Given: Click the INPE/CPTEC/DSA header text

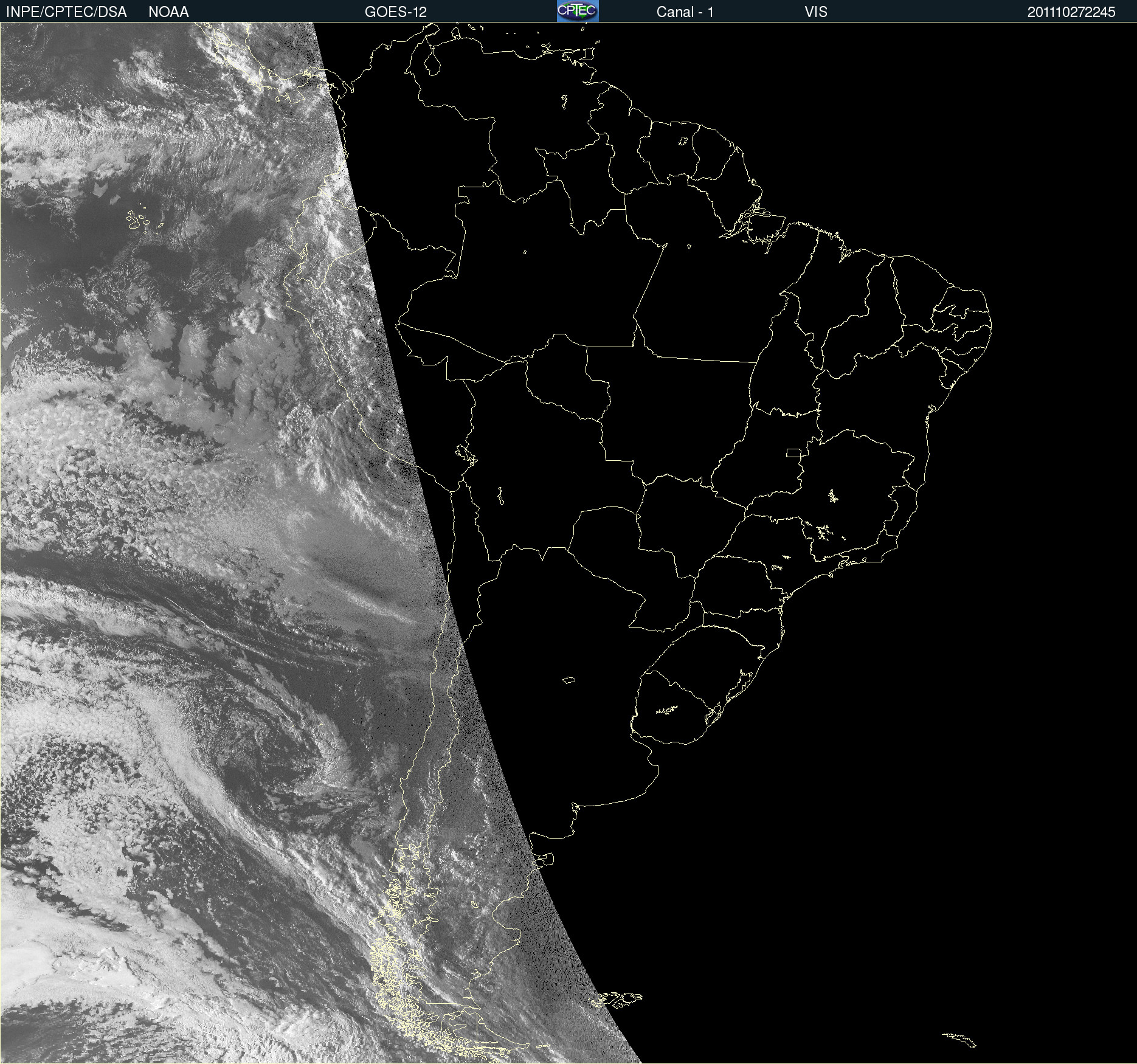Looking at the screenshot, I should (x=66, y=12).
